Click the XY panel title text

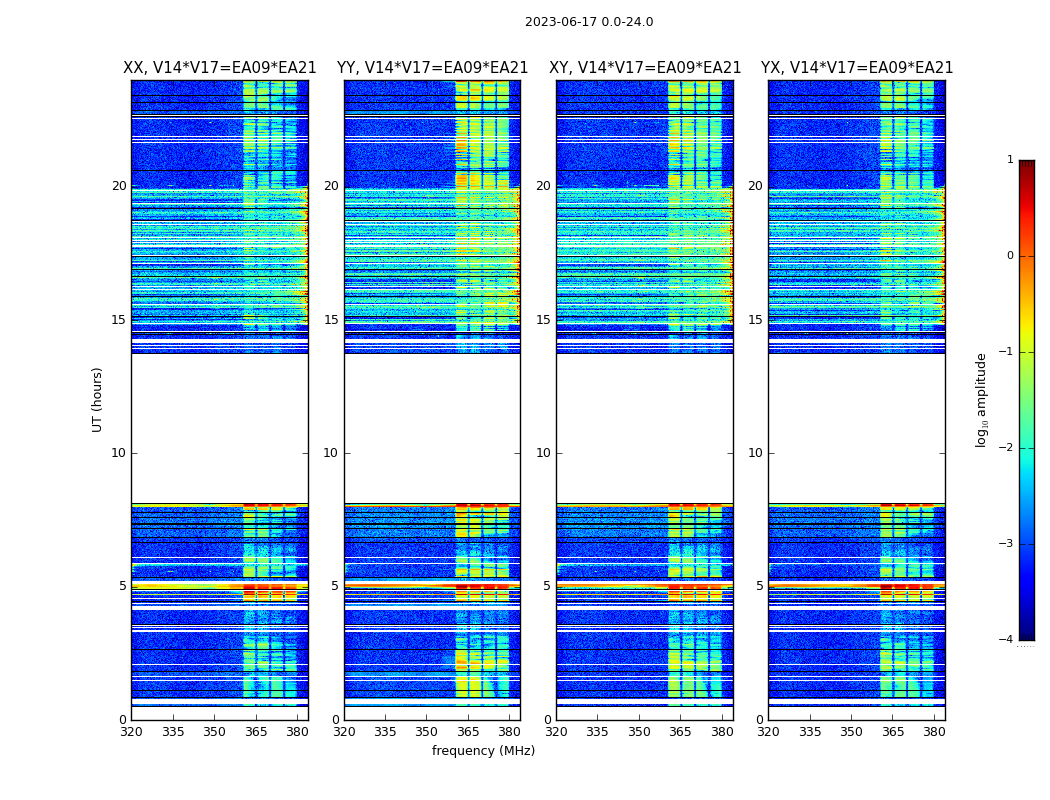pos(645,68)
